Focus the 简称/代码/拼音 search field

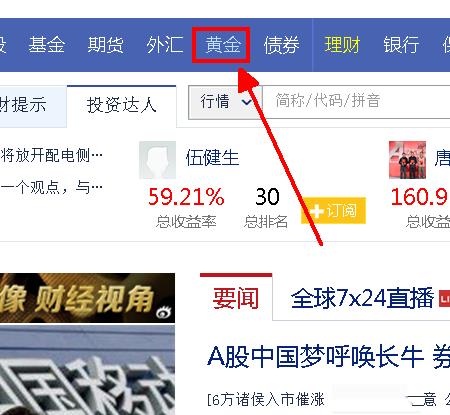coord(356,101)
